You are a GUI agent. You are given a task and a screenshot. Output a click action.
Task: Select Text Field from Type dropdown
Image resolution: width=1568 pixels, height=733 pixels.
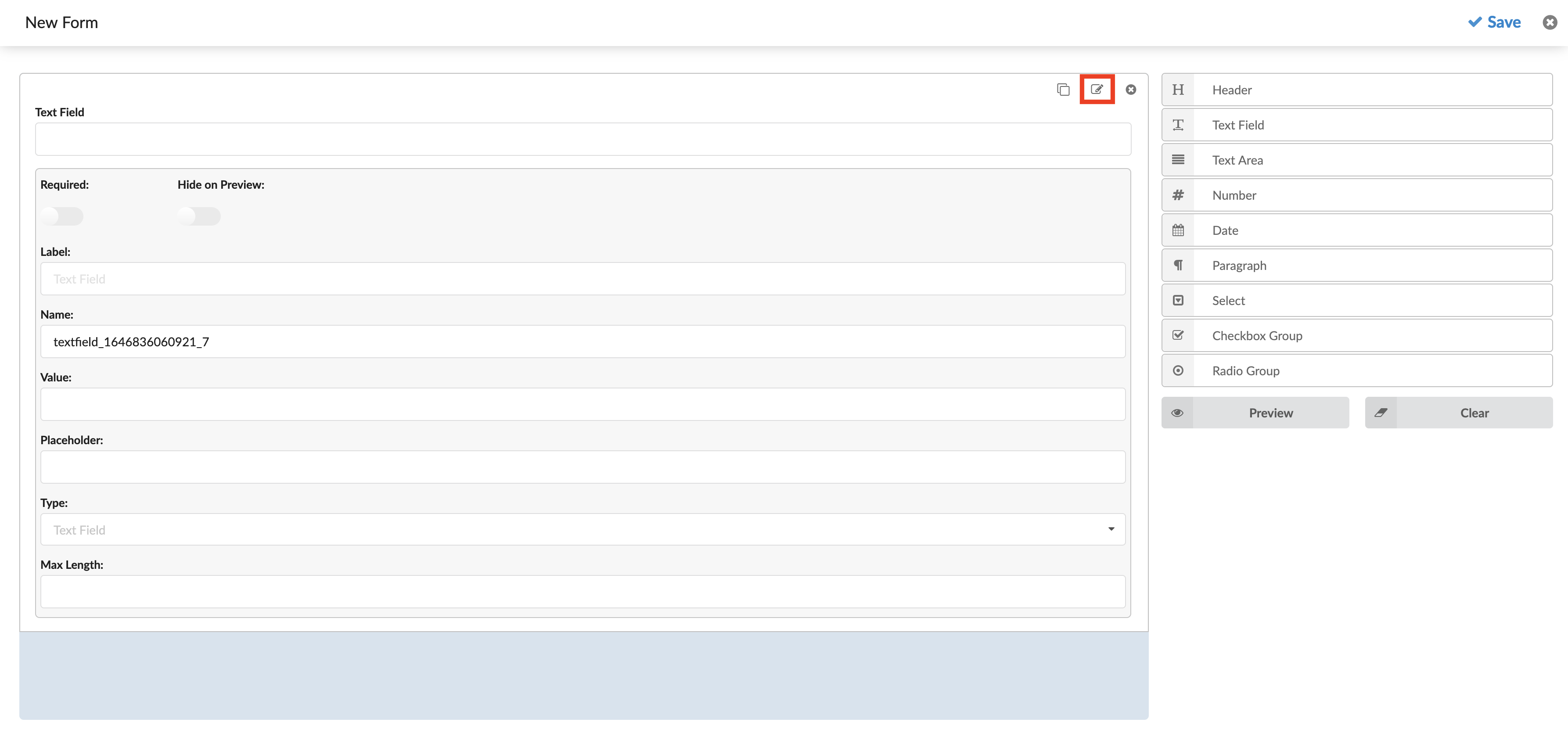(583, 529)
